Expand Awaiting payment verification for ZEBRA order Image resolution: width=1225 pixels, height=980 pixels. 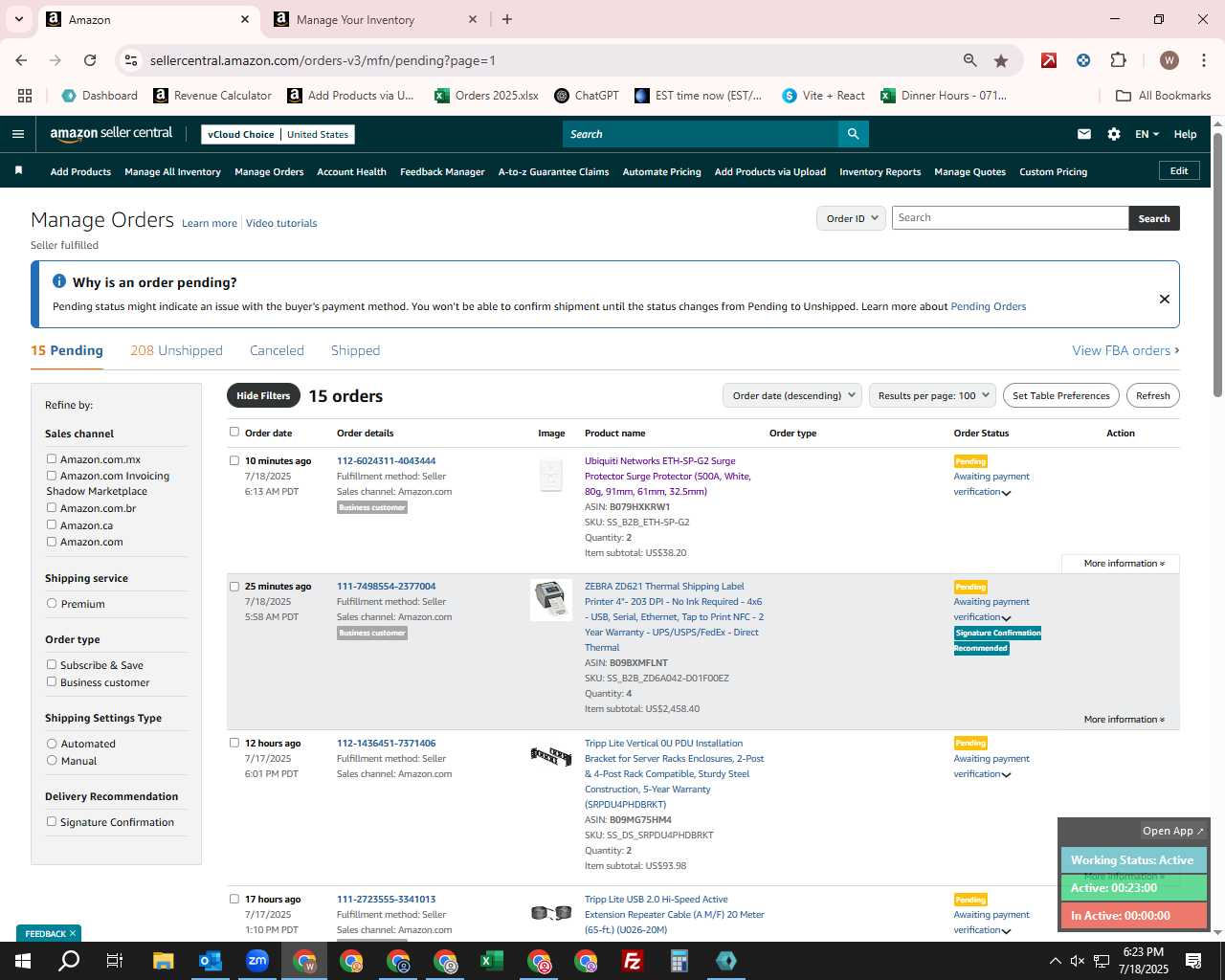coord(1006,618)
